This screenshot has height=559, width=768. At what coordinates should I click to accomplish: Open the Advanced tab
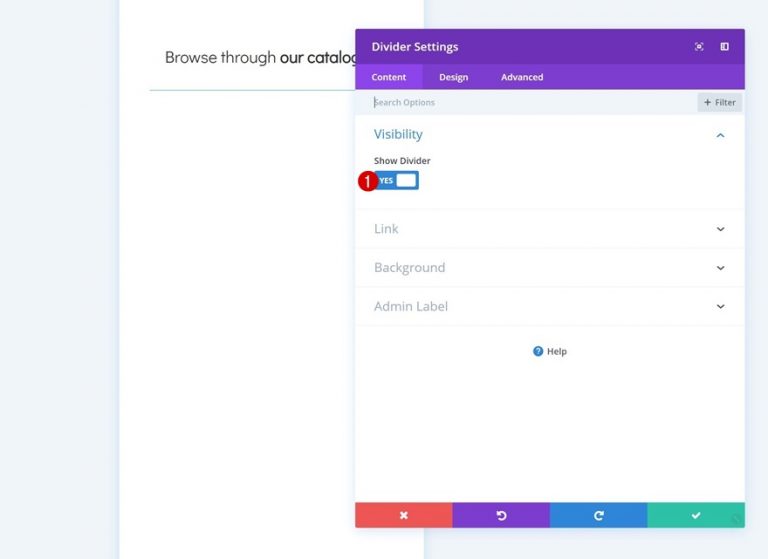point(522,77)
